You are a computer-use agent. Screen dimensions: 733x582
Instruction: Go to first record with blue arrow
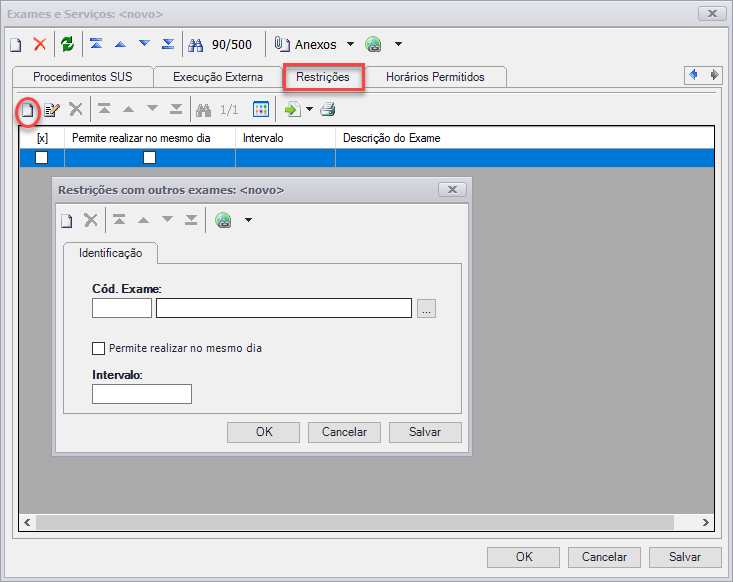pyautogui.click(x=96, y=44)
